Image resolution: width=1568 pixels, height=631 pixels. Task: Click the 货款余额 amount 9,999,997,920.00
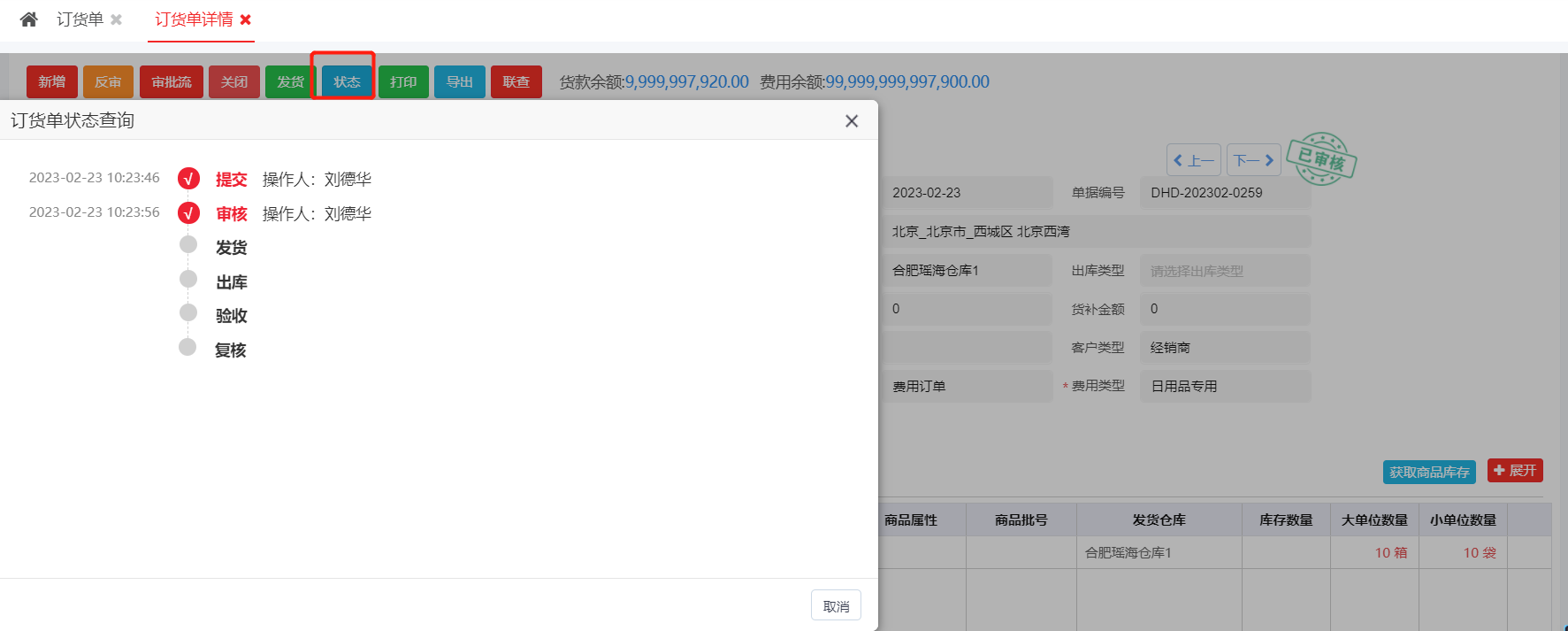(x=687, y=81)
